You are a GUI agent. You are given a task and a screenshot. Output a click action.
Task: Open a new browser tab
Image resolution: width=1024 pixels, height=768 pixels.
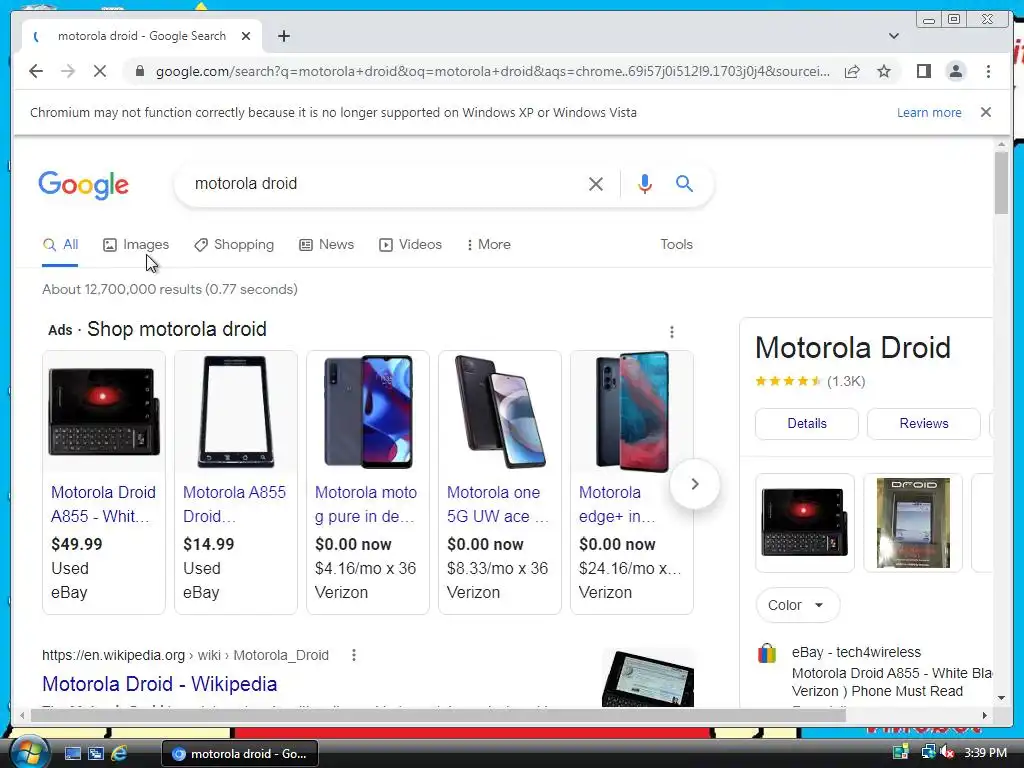283,37
